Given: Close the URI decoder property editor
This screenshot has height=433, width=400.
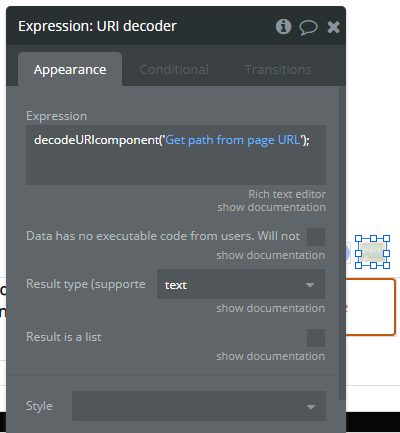Looking at the screenshot, I should [x=333, y=27].
